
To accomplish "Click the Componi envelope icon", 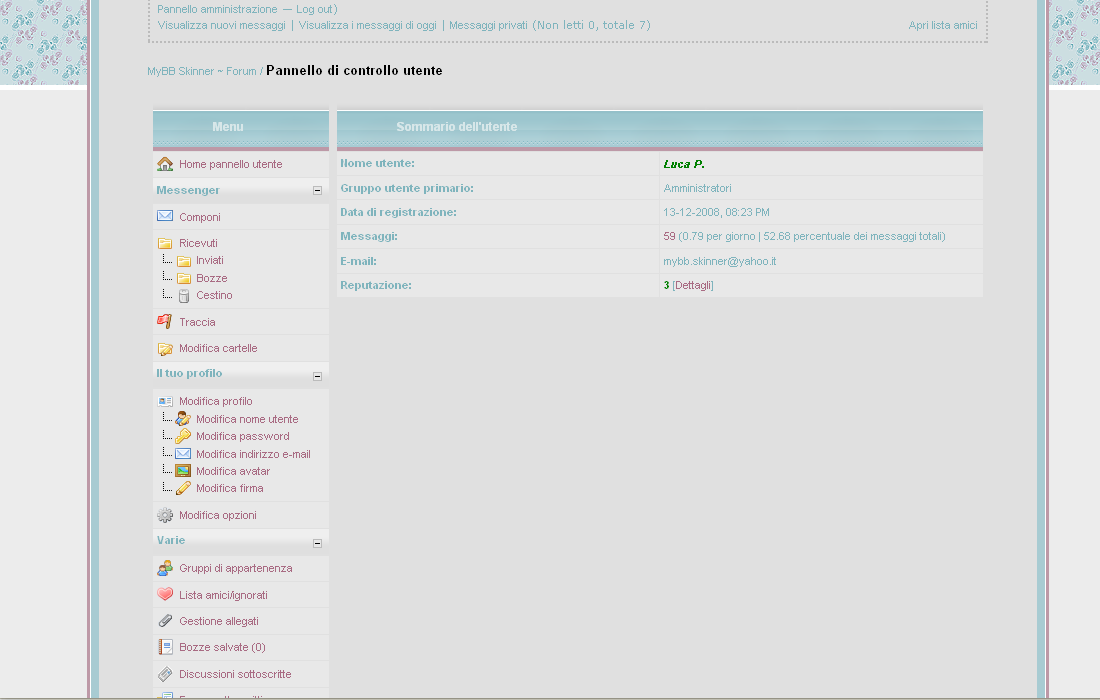I will 165,216.
